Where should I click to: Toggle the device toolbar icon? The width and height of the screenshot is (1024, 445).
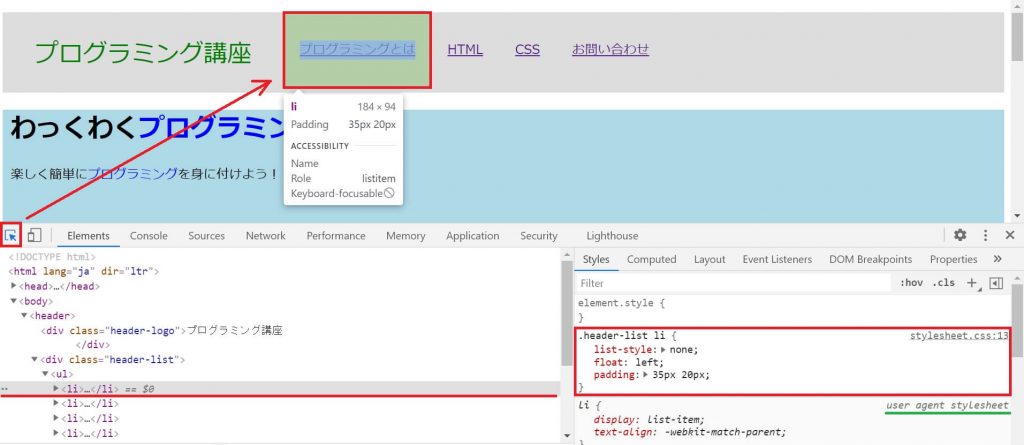coord(33,235)
